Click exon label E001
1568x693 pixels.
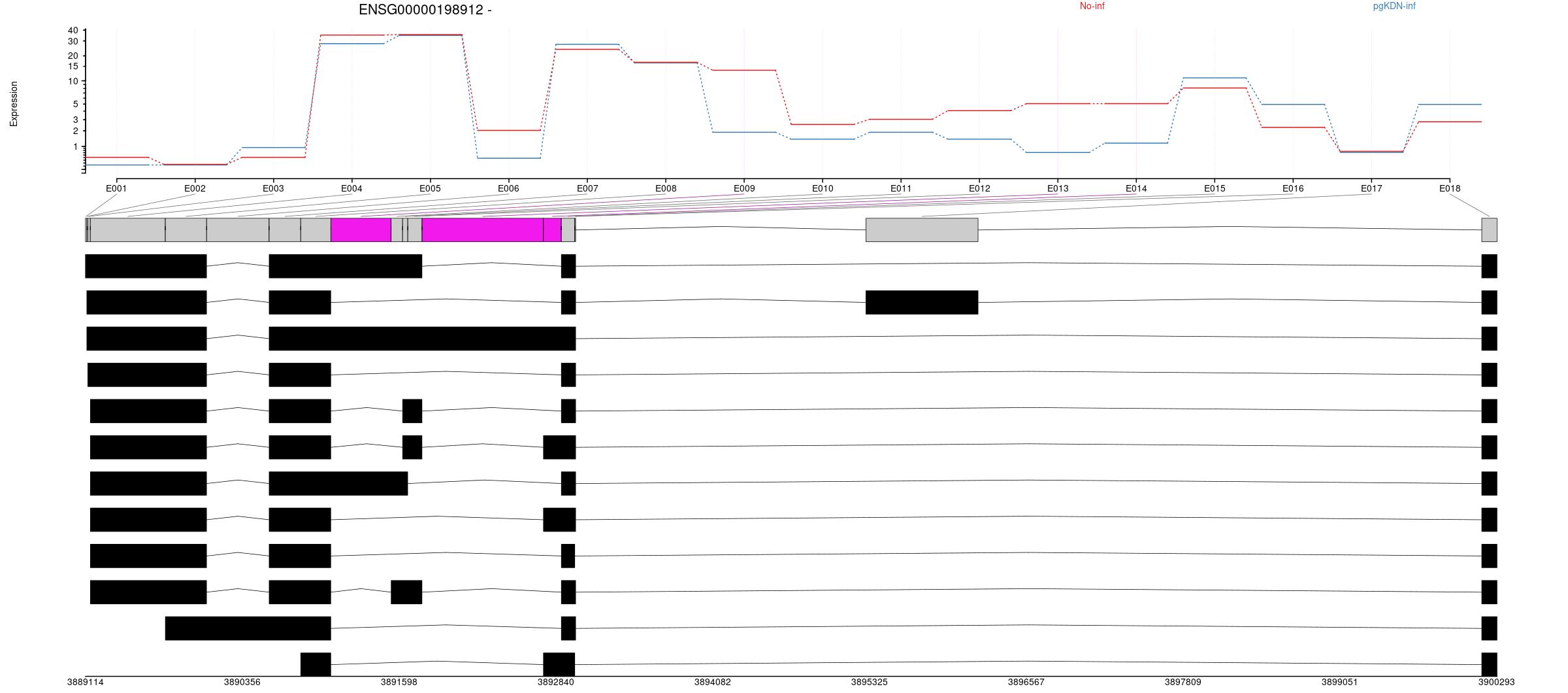pyautogui.click(x=116, y=188)
